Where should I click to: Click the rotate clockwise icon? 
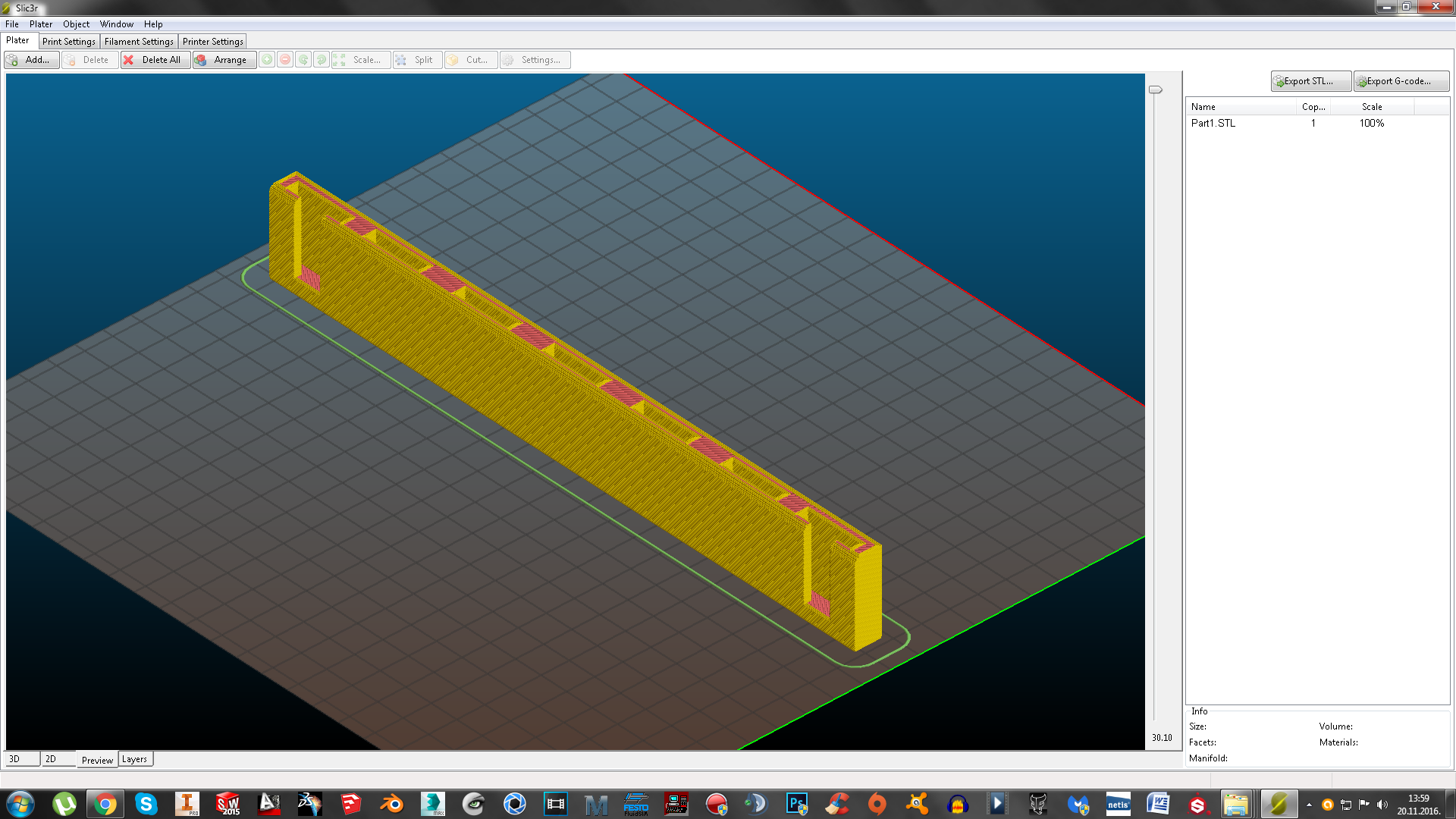[x=322, y=60]
